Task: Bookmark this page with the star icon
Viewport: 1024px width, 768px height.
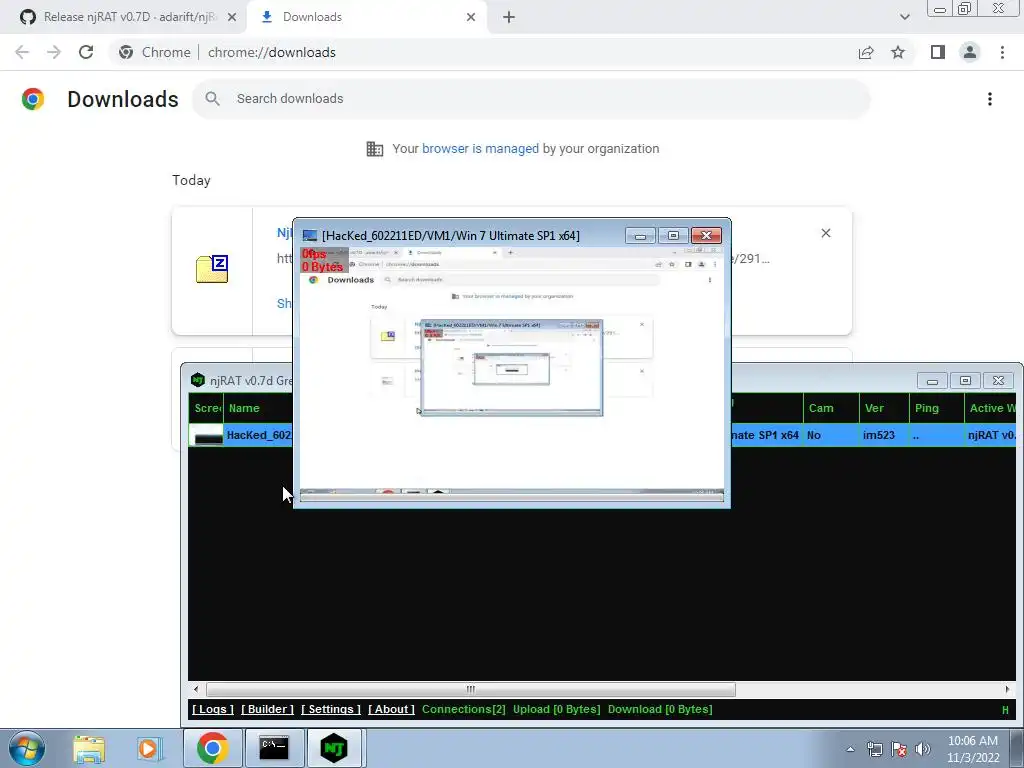Action: (x=898, y=52)
